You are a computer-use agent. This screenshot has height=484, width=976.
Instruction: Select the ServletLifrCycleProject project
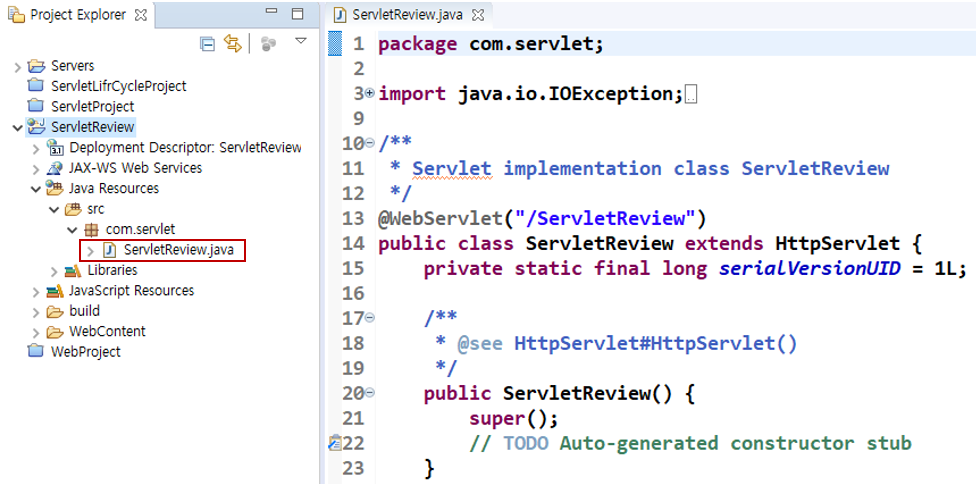(x=118, y=86)
